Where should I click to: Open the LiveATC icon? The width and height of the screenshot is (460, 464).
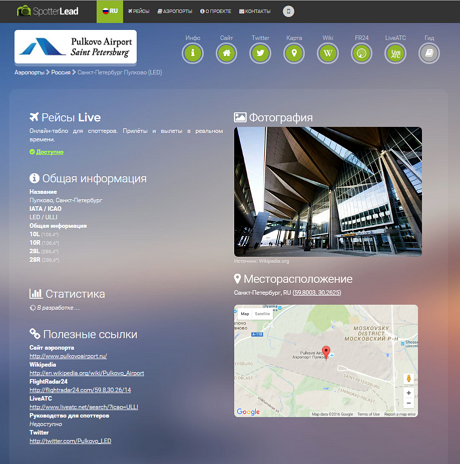pos(395,53)
